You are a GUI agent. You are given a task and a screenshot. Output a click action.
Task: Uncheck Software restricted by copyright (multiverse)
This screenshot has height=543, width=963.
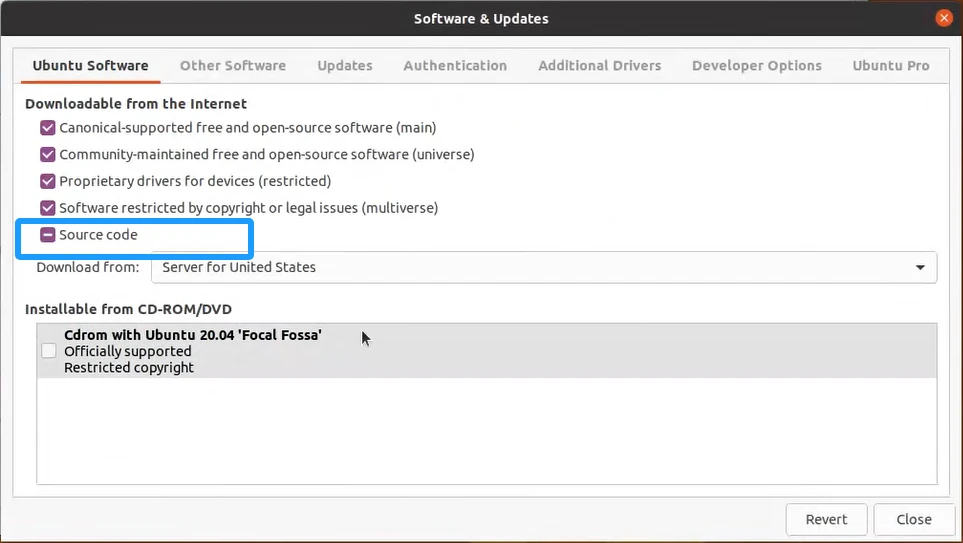coord(47,208)
